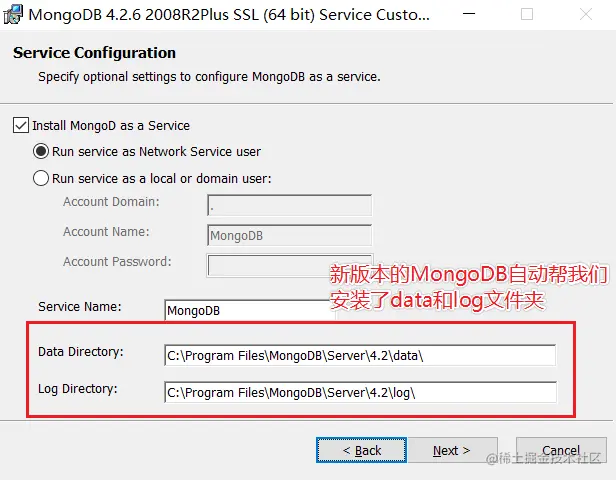Select Run service as local or domain user
Image resolution: width=616 pixels, height=480 pixels.
pos(41,178)
